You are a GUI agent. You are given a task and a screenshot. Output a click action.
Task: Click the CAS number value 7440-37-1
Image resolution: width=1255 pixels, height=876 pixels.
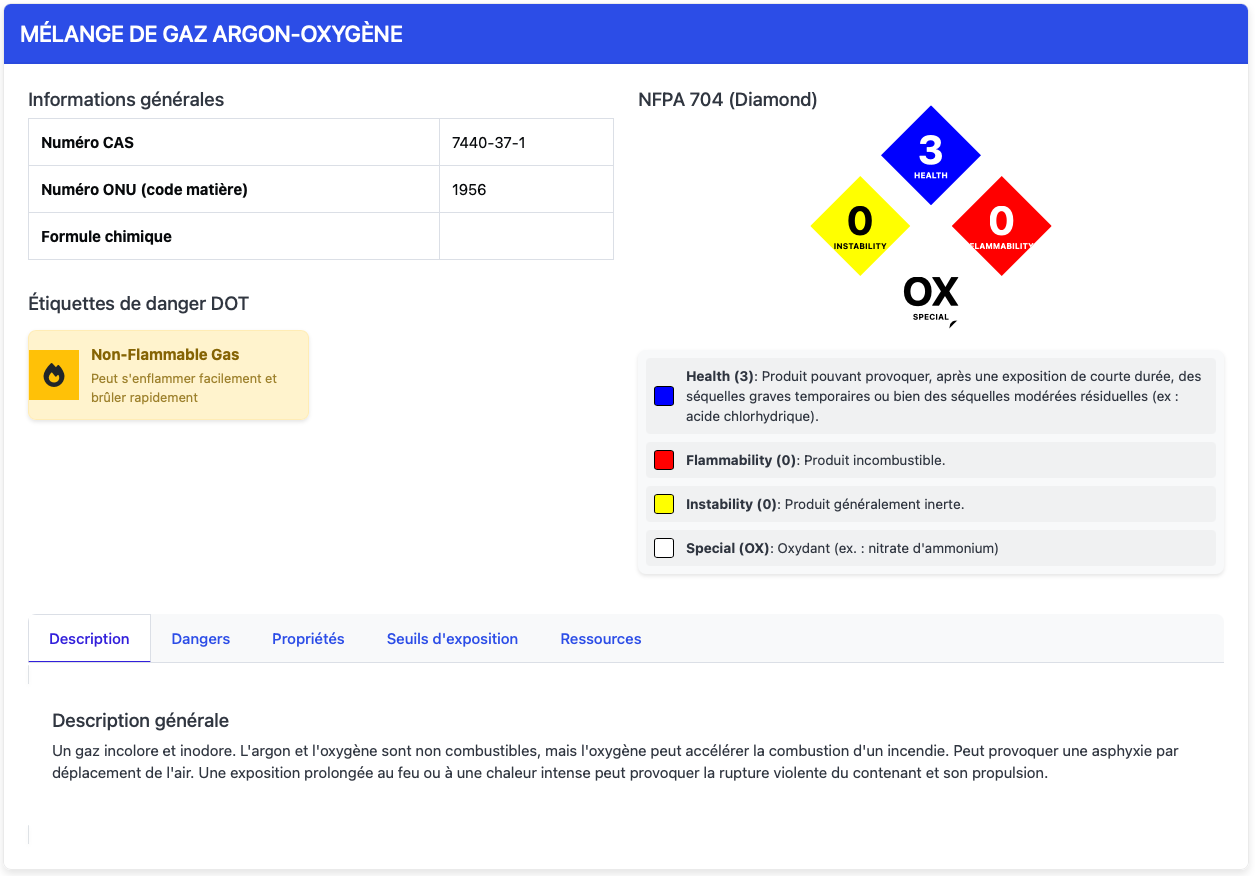pos(489,143)
